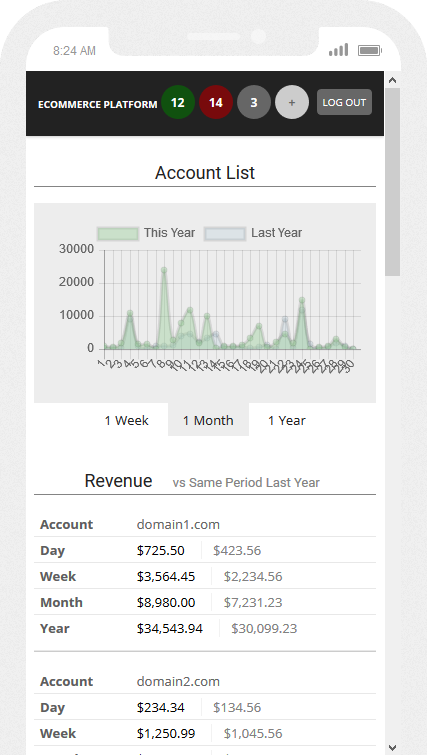This screenshot has height=755, width=427.
Task: Click the scrollbar down arrow
Action: click(x=392, y=747)
